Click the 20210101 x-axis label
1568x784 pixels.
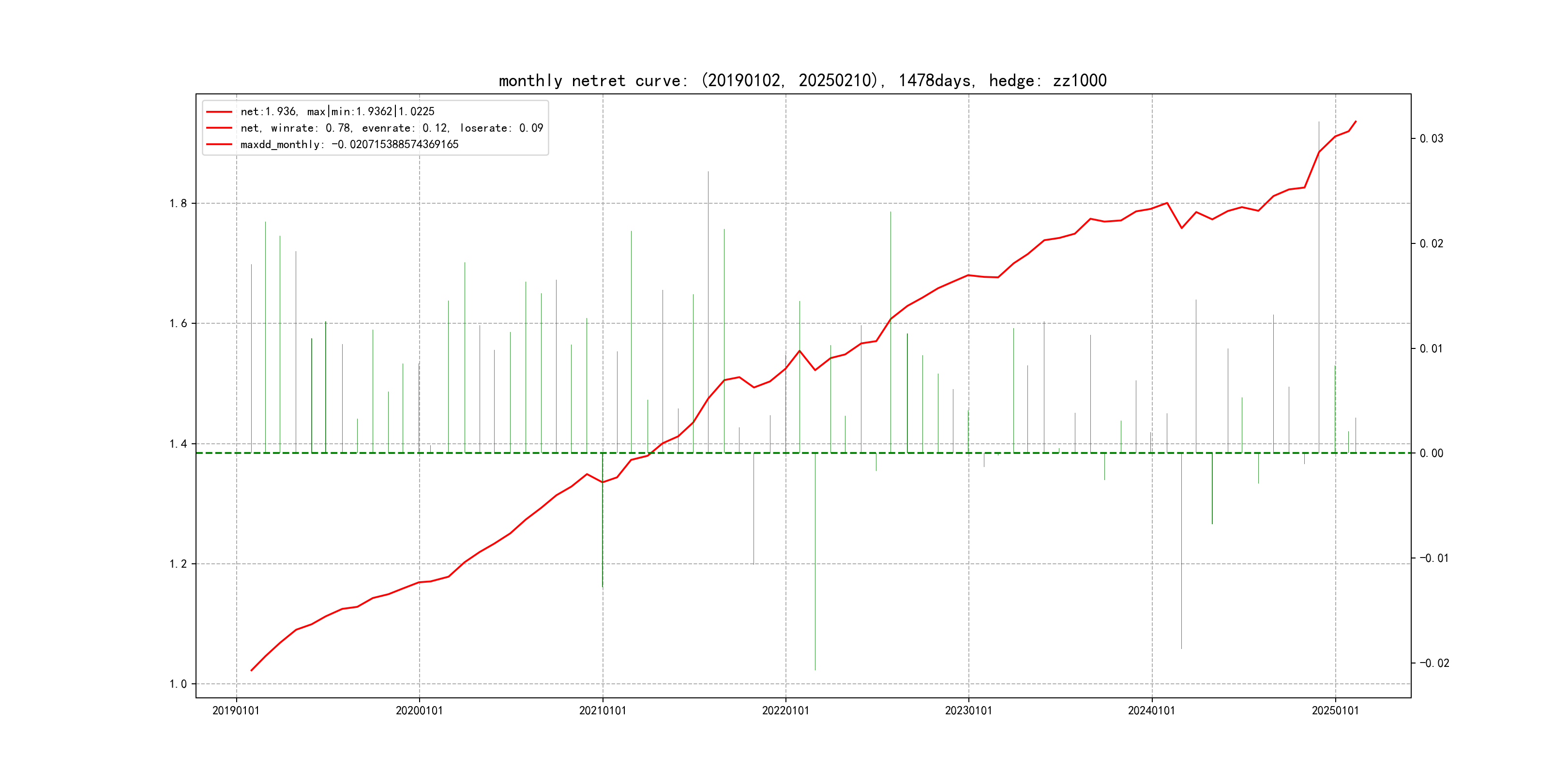click(x=603, y=710)
